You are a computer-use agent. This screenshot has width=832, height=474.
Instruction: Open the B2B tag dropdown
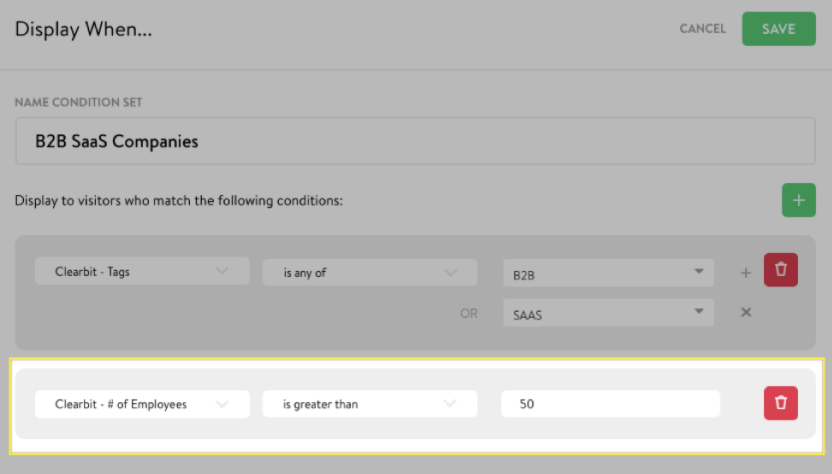click(608, 273)
